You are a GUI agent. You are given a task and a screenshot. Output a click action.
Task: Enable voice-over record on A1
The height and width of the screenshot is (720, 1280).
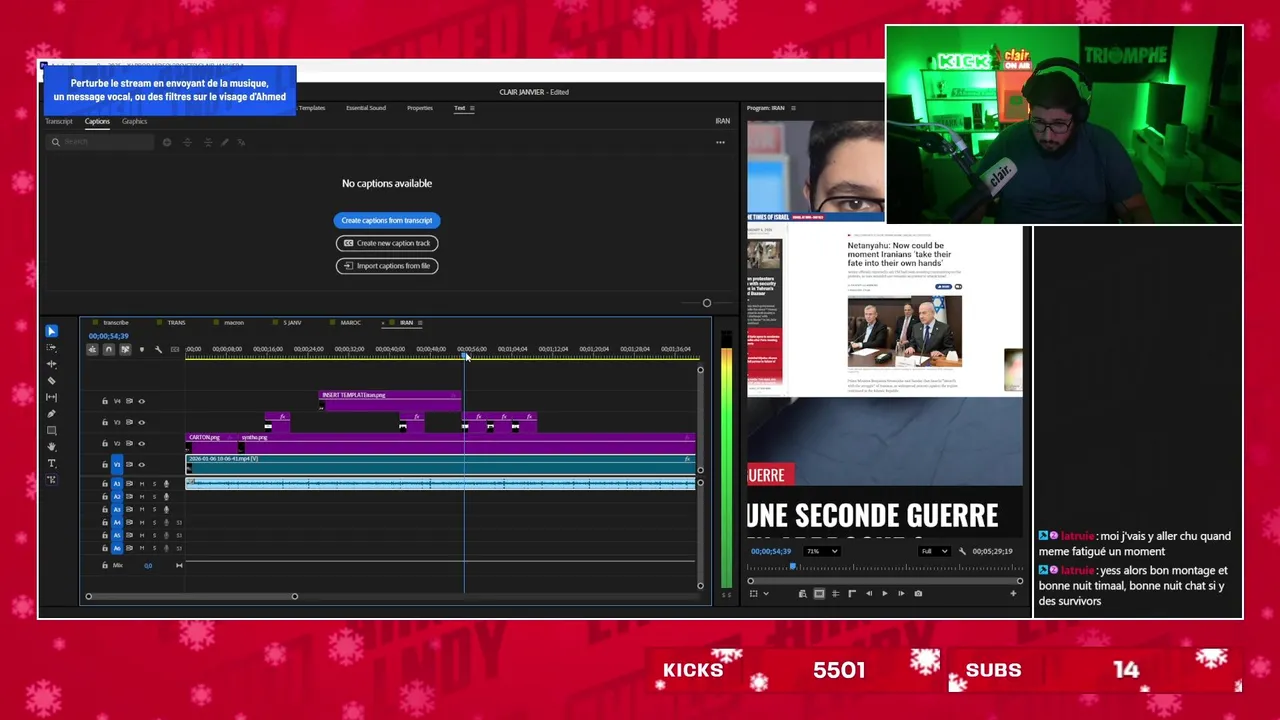(166, 484)
